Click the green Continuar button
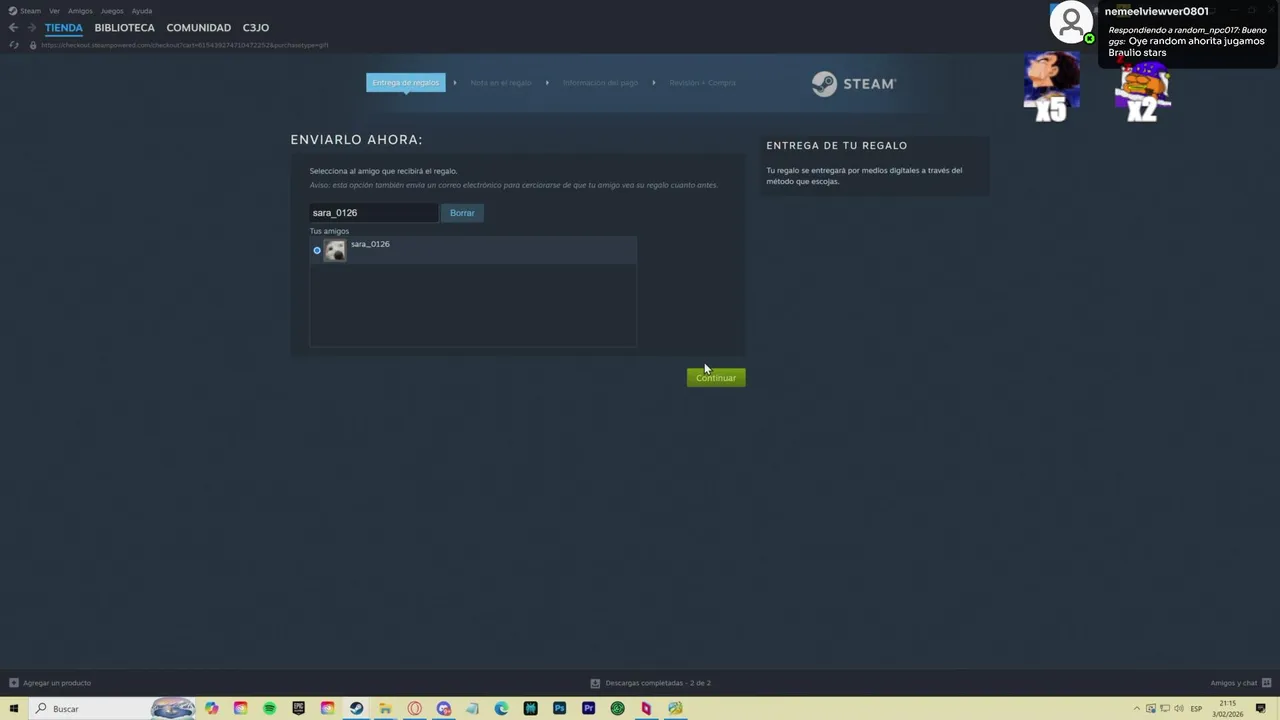The width and height of the screenshot is (1280, 720). click(716, 377)
